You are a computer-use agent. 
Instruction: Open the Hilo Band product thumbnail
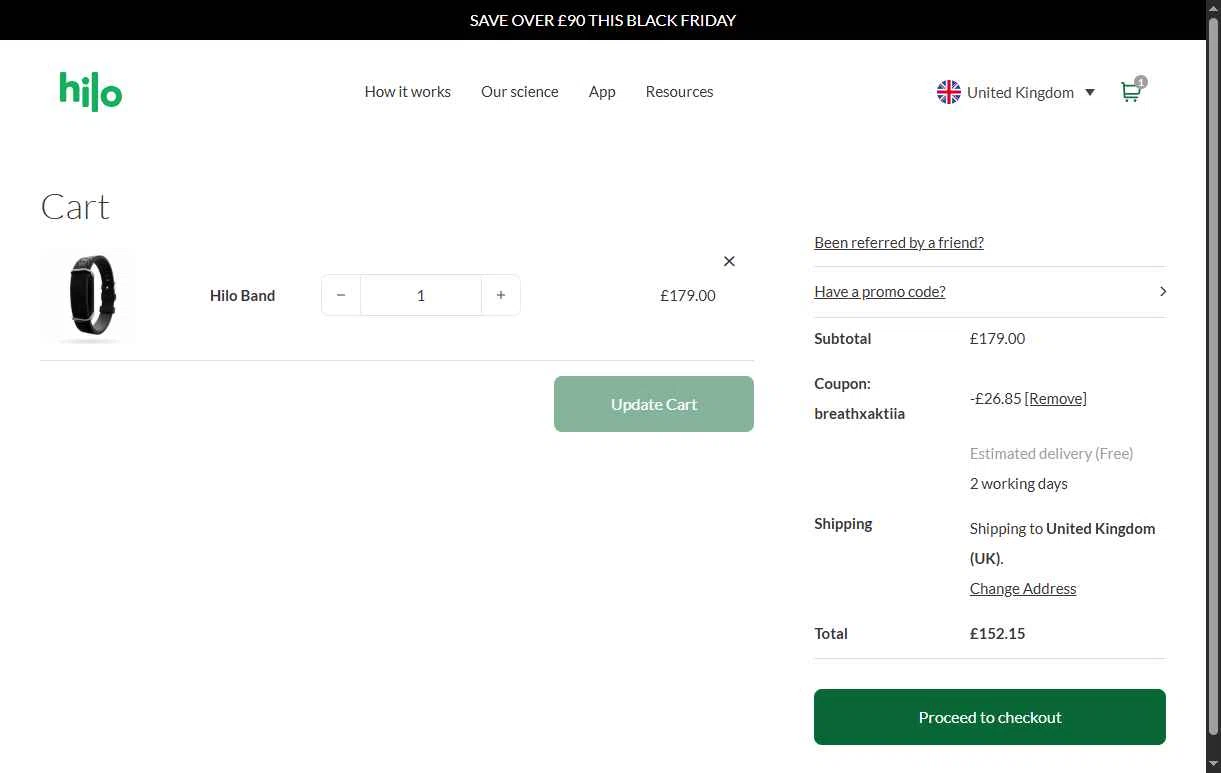89,296
